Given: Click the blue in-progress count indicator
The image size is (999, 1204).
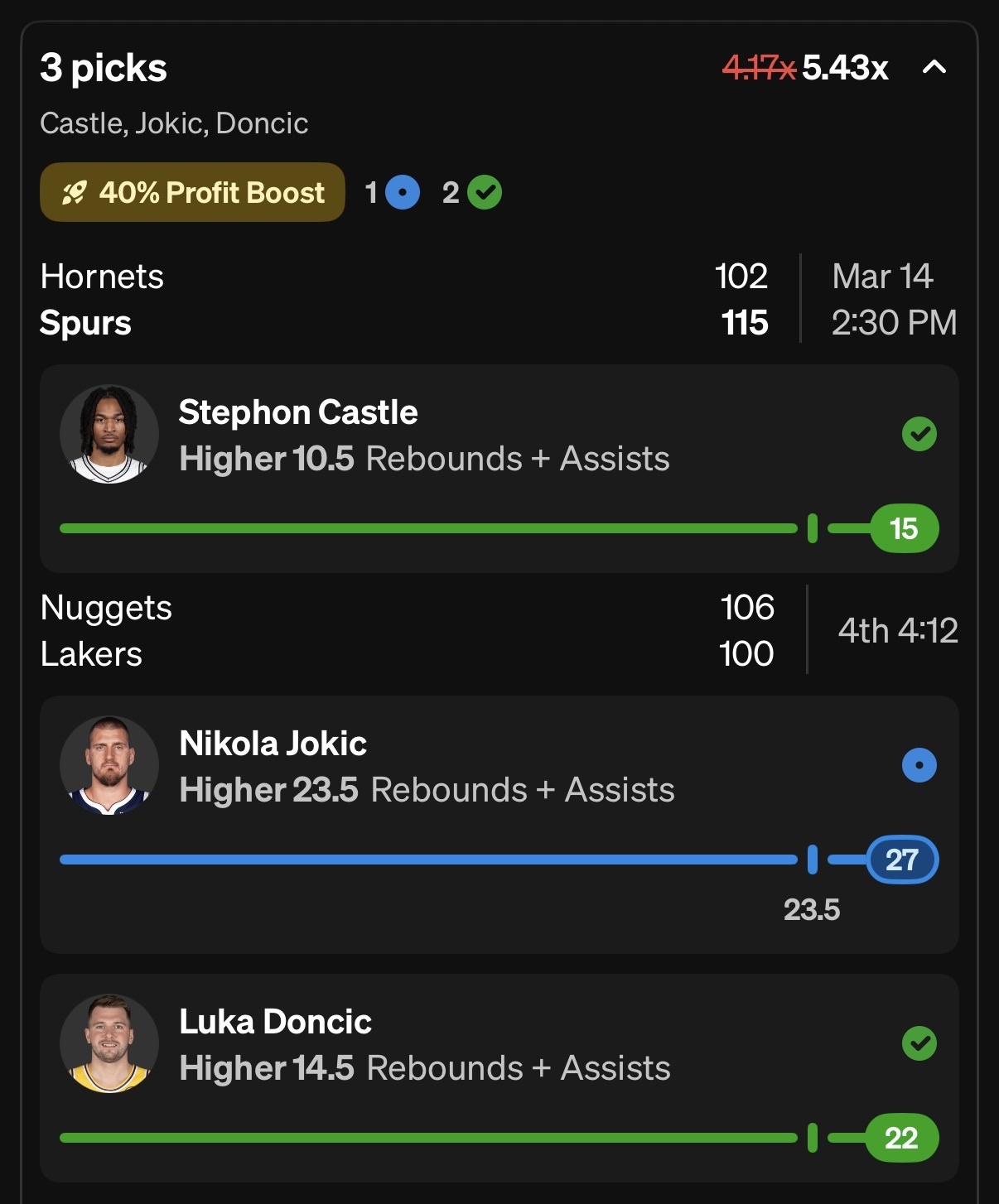Looking at the screenshot, I should tap(403, 192).
